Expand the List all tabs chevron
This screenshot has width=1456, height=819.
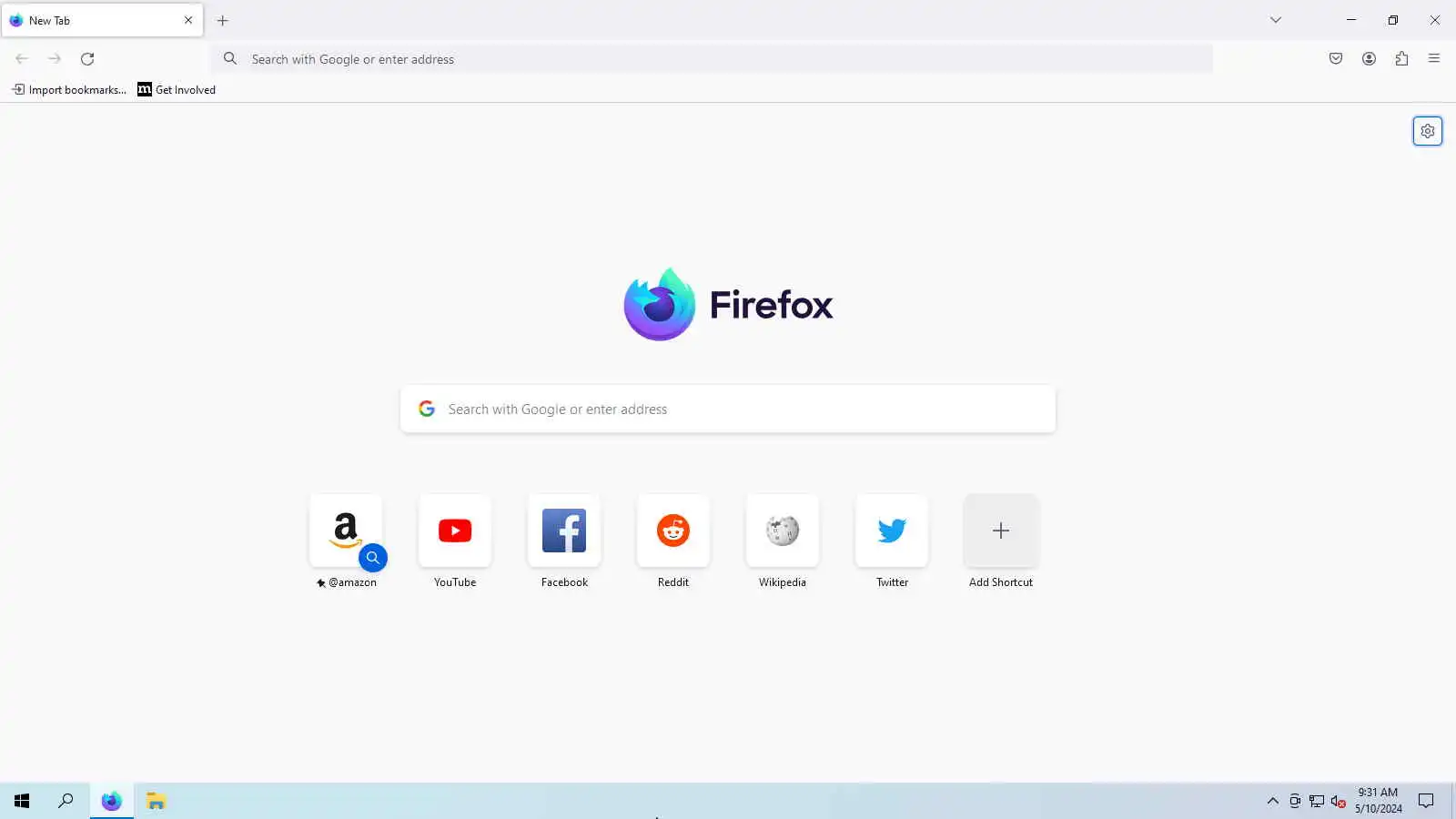coord(1276,20)
